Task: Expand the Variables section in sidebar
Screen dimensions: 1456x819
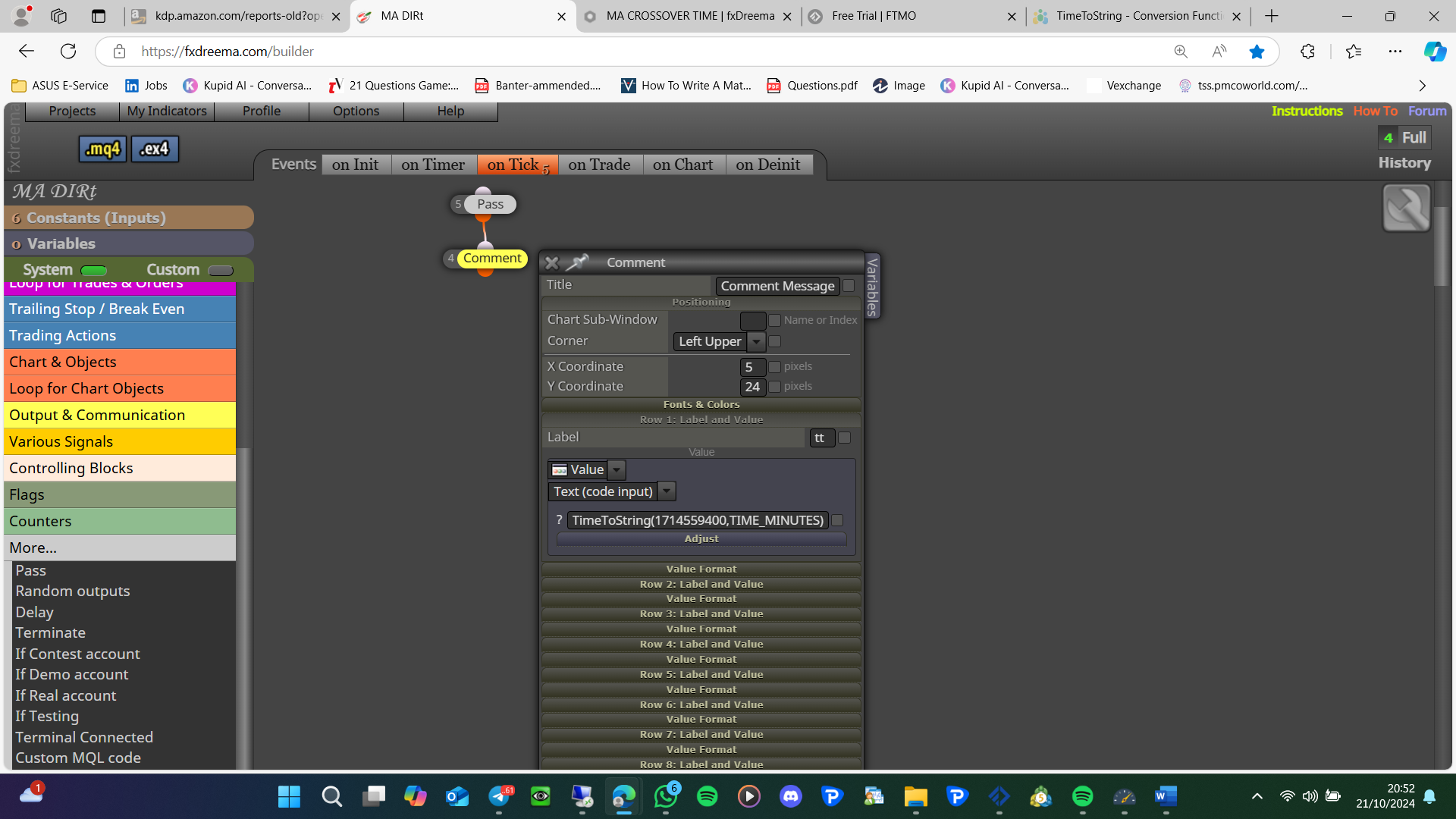Action: 129,243
